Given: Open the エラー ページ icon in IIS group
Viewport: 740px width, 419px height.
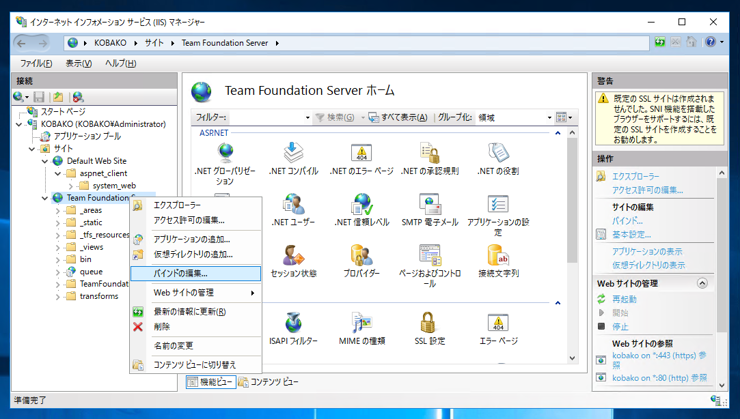Looking at the screenshot, I should click(498, 328).
